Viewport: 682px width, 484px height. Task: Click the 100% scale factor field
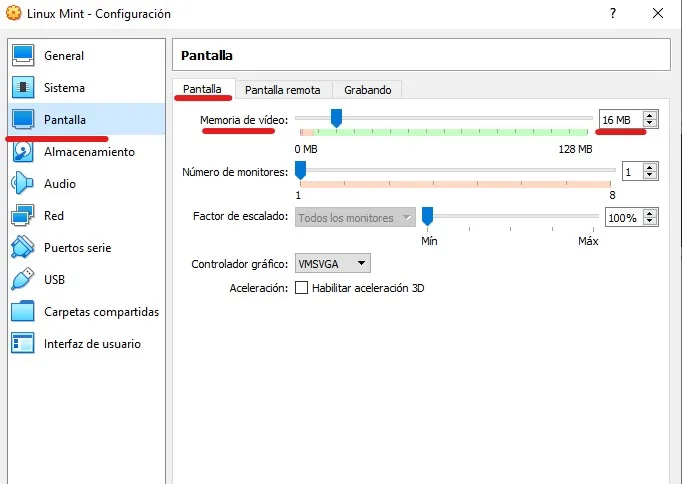(624, 217)
